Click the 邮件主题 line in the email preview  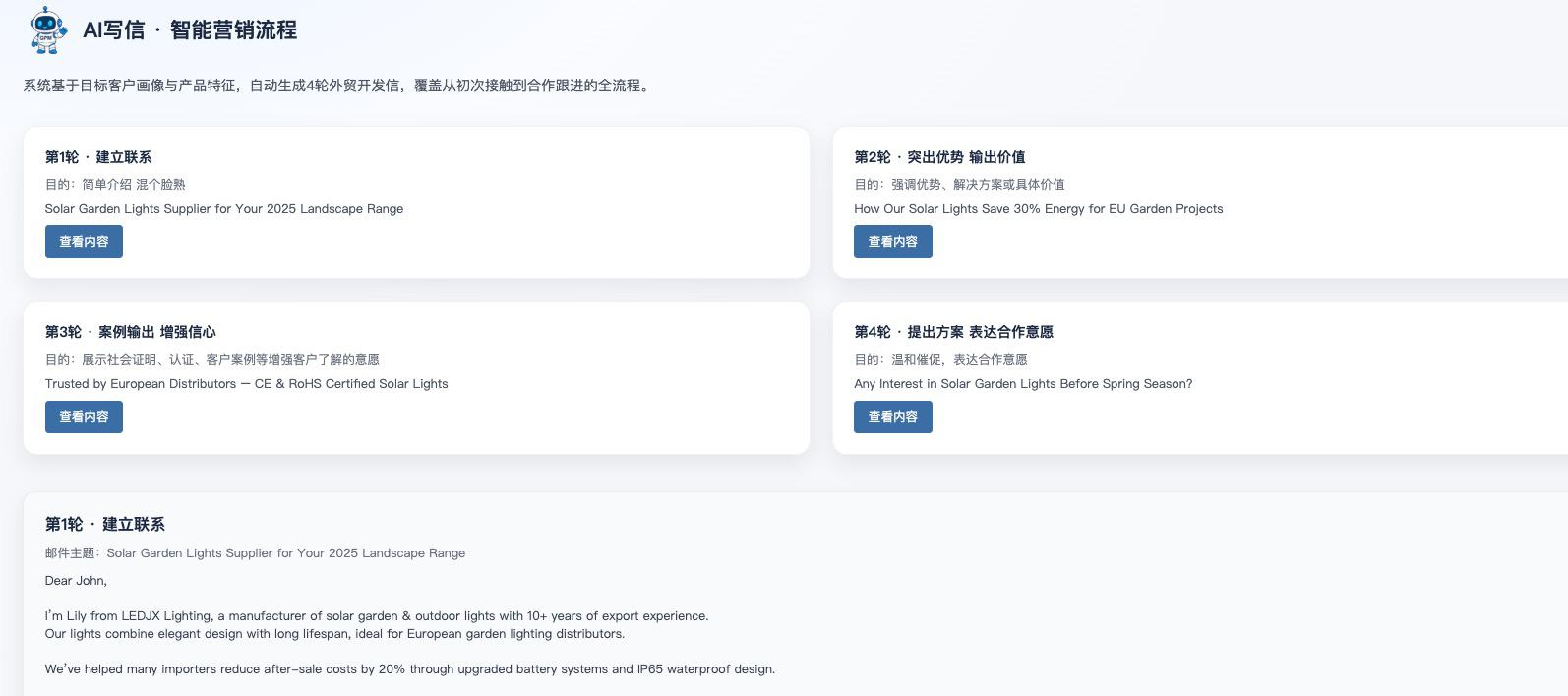255,553
